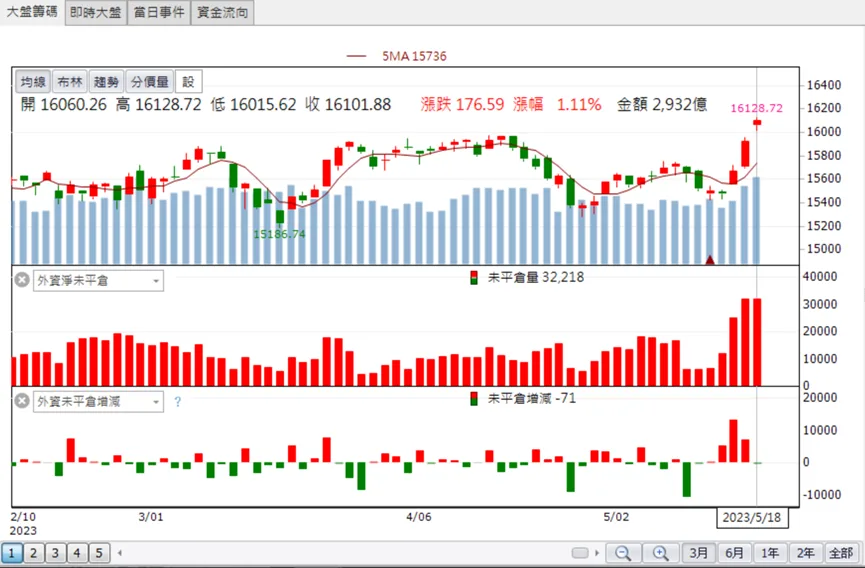865x568 pixels.
Task: Click the left arrow beside page buttons
Action: tap(120, 553)
